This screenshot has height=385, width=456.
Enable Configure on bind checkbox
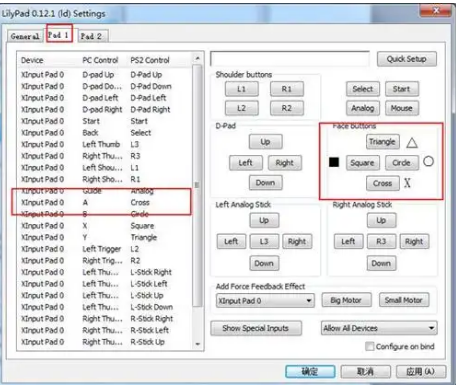click(369, 347)
